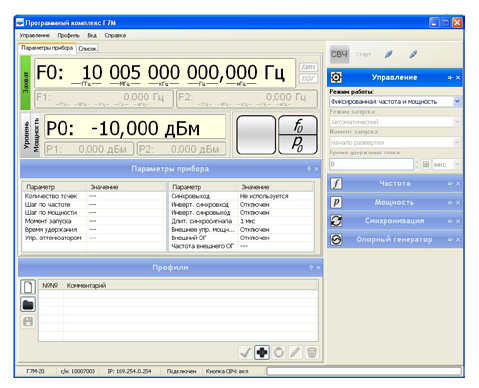Toggle the СВЧ output button

339,54
